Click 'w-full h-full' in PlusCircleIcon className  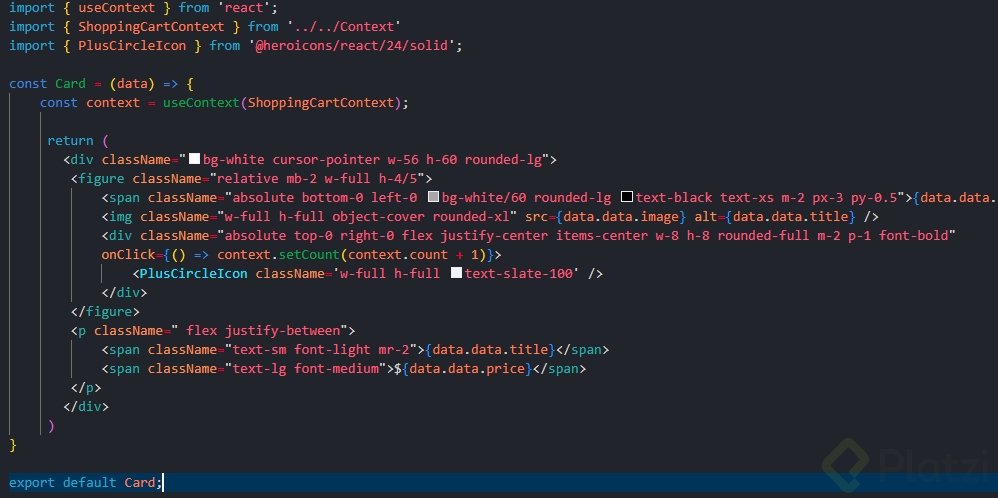[390, 274]
